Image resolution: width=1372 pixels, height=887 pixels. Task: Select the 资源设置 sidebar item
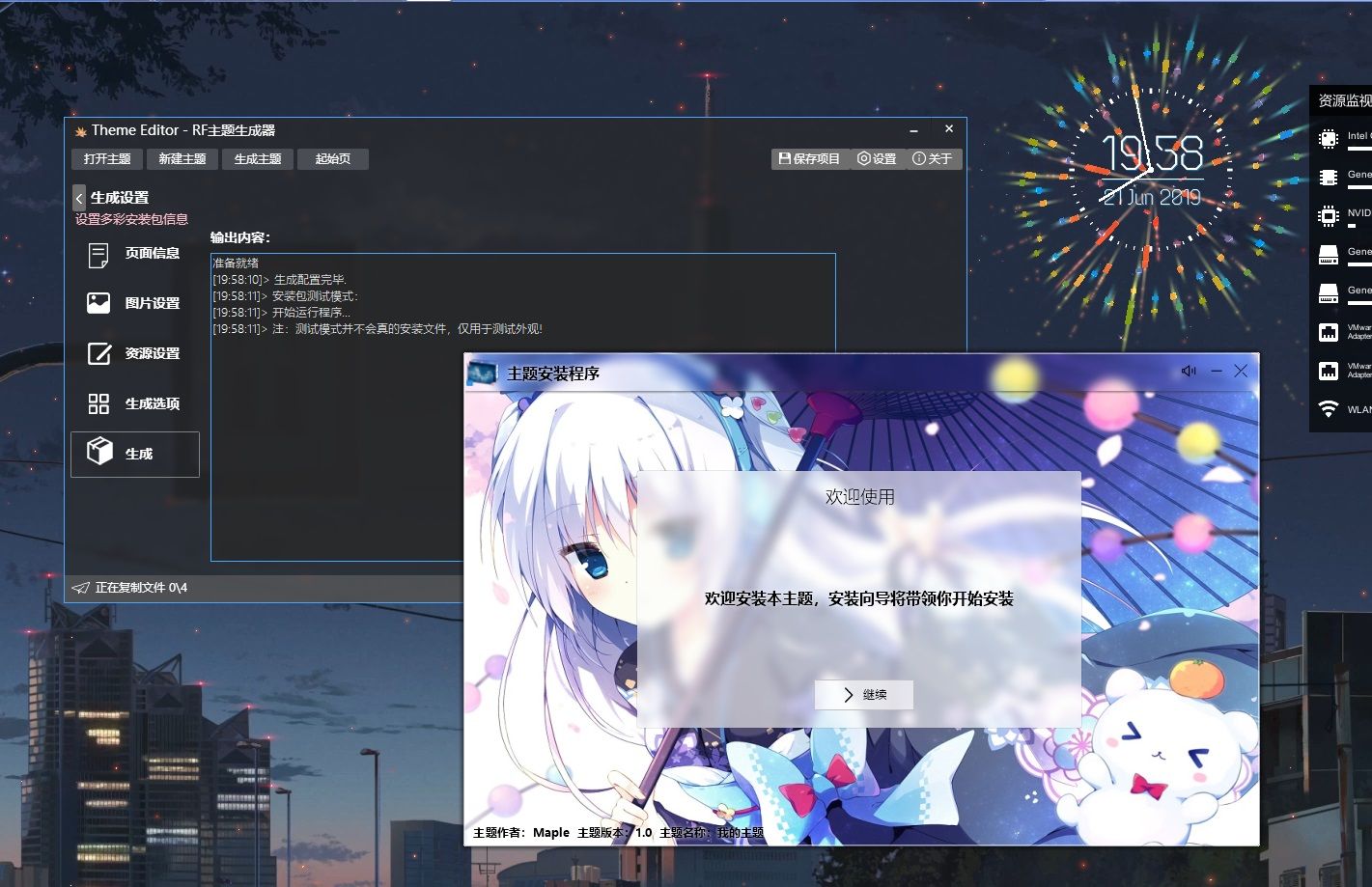click(135, 354)
